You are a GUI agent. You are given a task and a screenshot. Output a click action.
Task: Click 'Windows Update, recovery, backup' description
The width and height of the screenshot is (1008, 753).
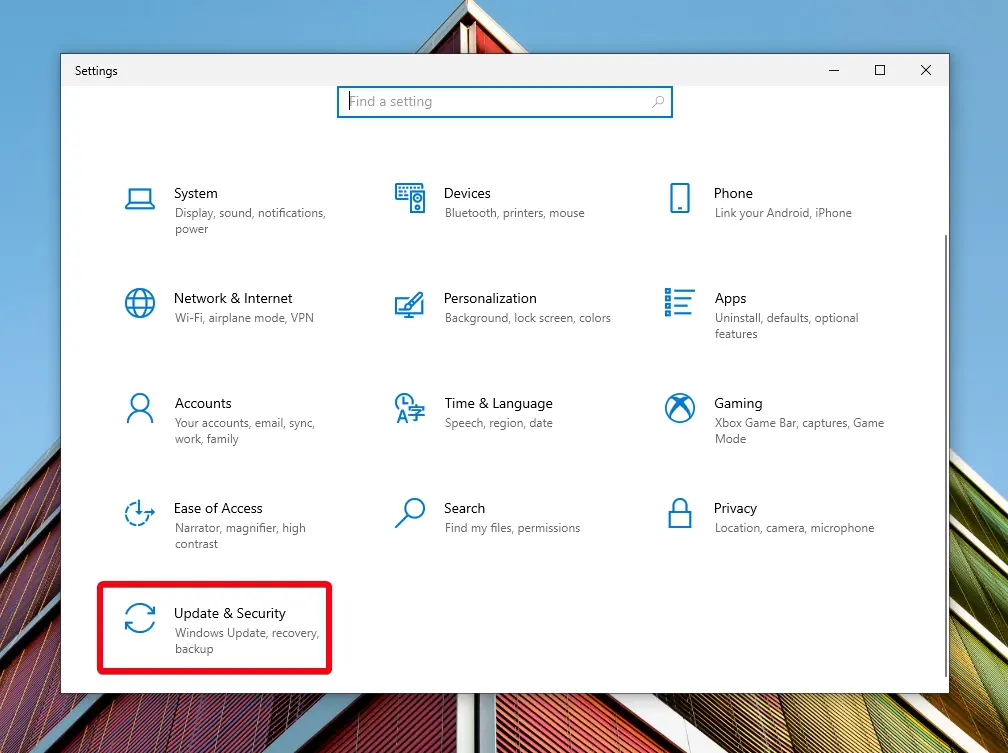[x=247, y=640]
